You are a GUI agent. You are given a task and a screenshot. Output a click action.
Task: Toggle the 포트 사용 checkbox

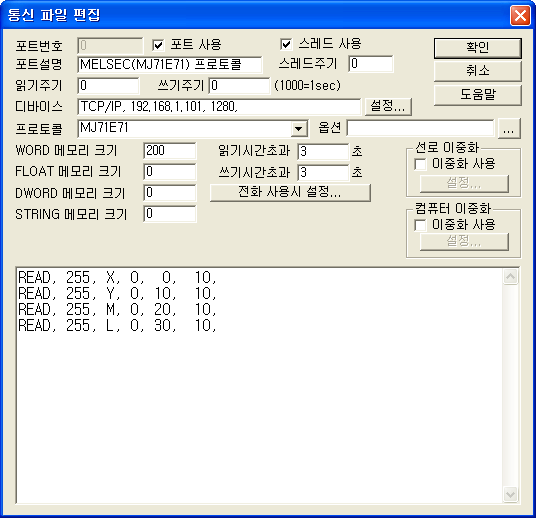(158, 45)
